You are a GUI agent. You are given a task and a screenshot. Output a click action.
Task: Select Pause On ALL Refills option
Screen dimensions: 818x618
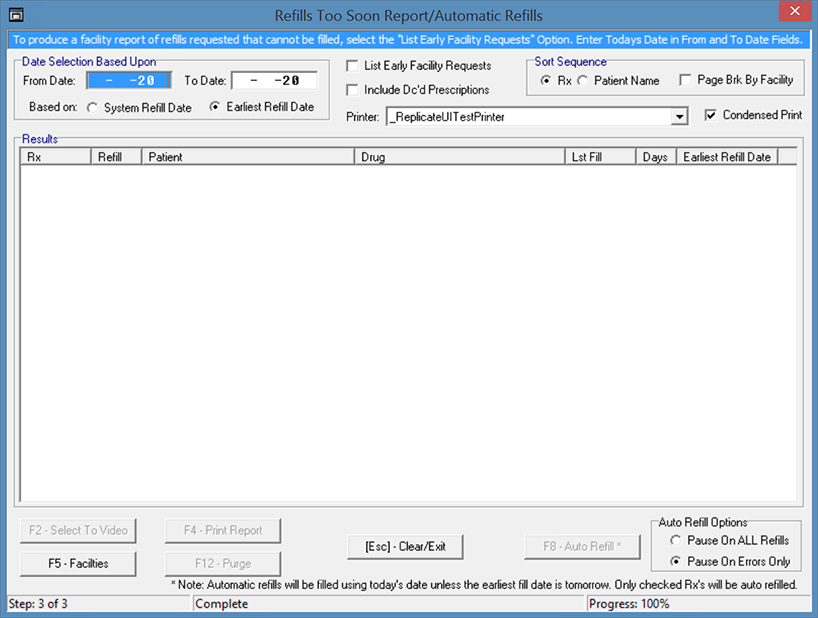675,541
